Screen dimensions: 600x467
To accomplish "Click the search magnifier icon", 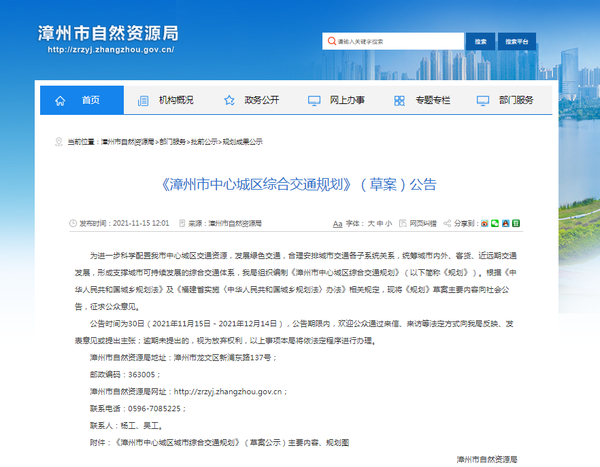I will click(x=332, y=41).
